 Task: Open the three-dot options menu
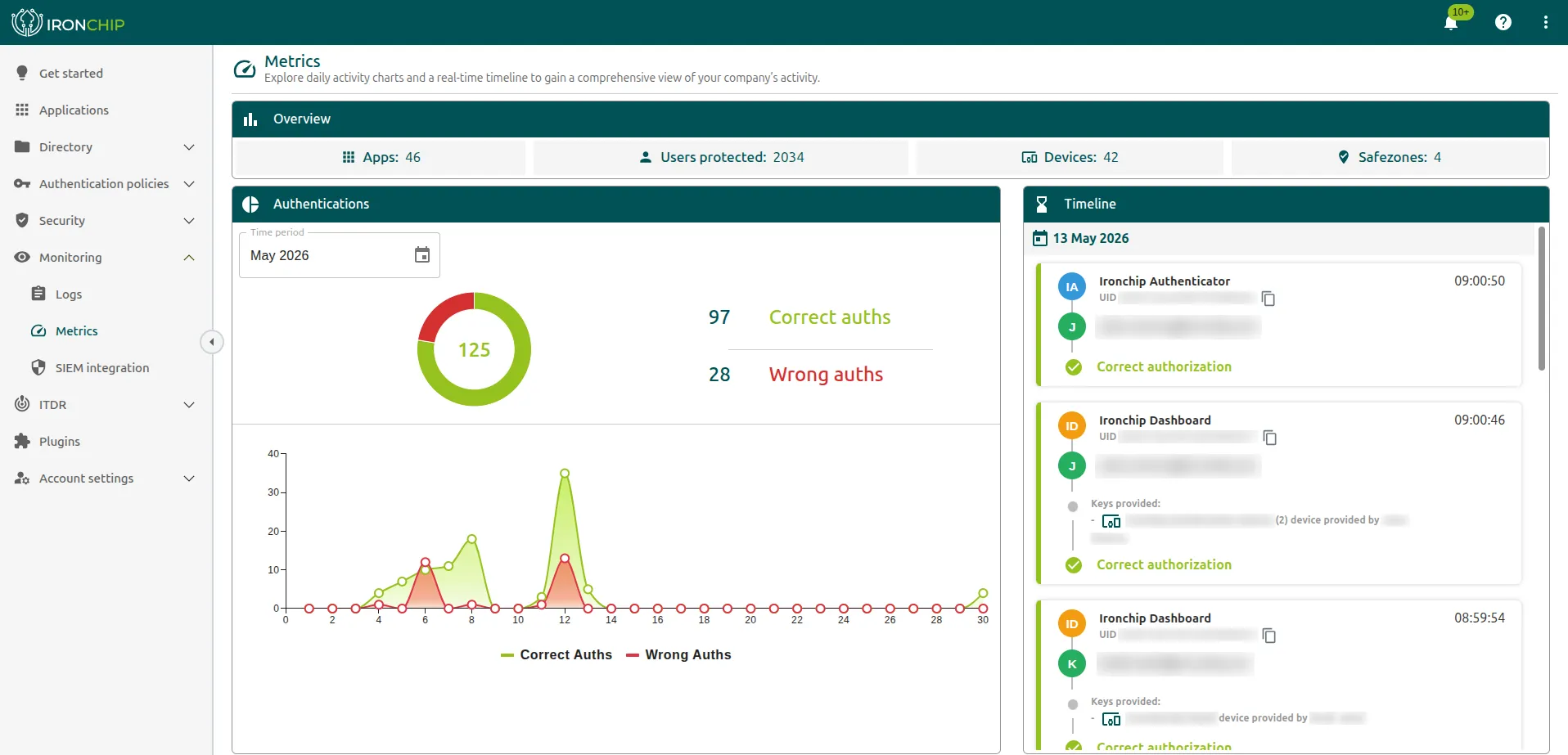click(1545, 22)
